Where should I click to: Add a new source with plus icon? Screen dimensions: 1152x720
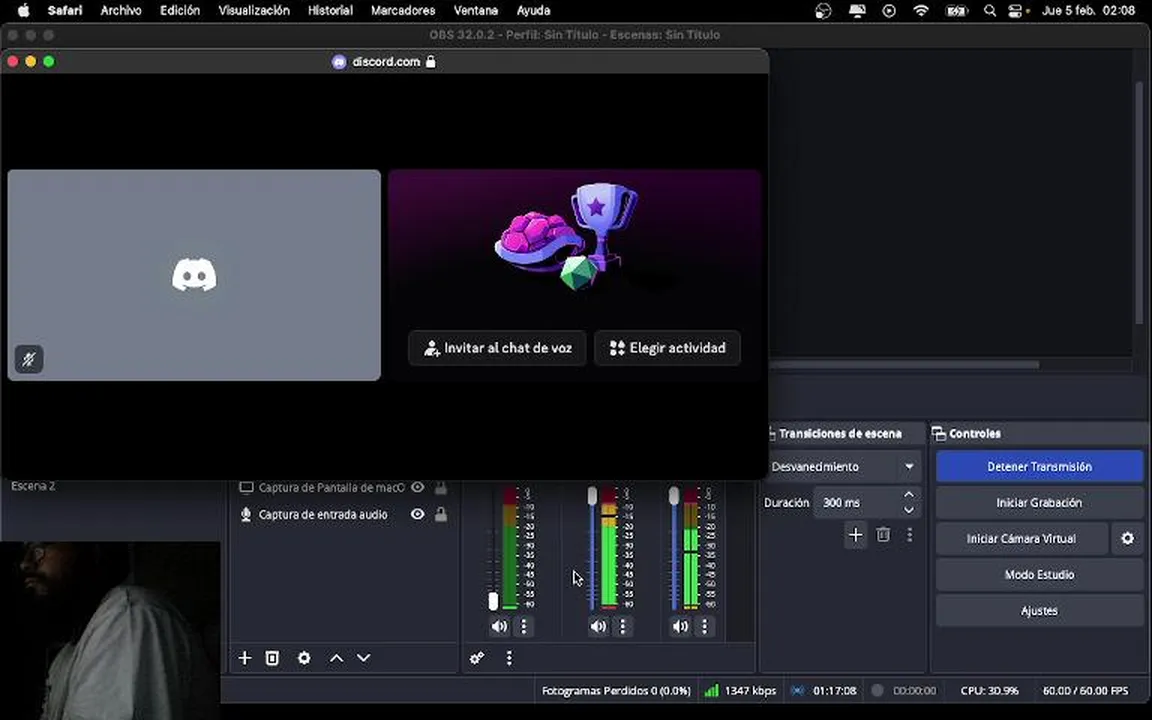(x=245, y=658)
